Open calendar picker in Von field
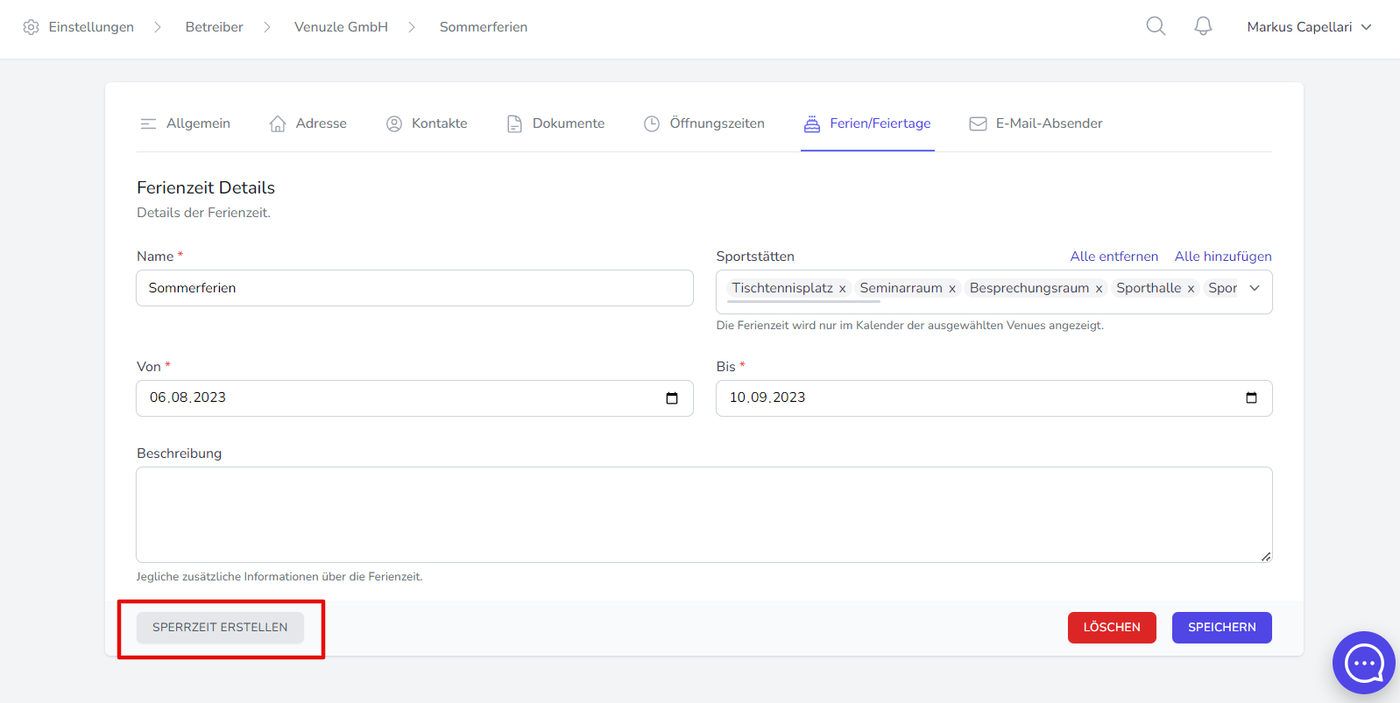Viewport: 1400px width, 703px height. coord(672,398)
